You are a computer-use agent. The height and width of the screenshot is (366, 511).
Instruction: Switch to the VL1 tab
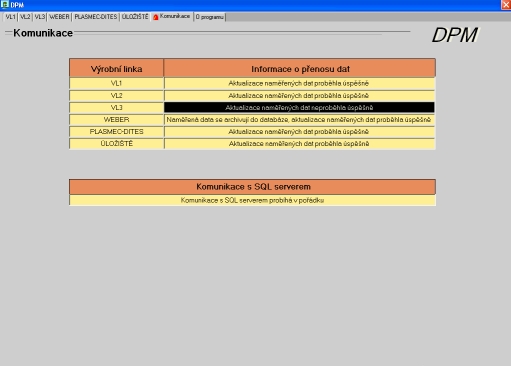click(10, 17)
